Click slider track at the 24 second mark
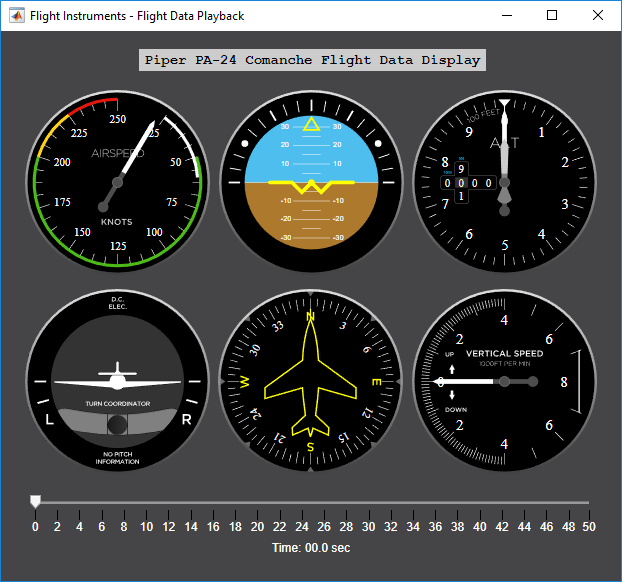This screenshot has width=622, height=582. [x=302, y=503]
